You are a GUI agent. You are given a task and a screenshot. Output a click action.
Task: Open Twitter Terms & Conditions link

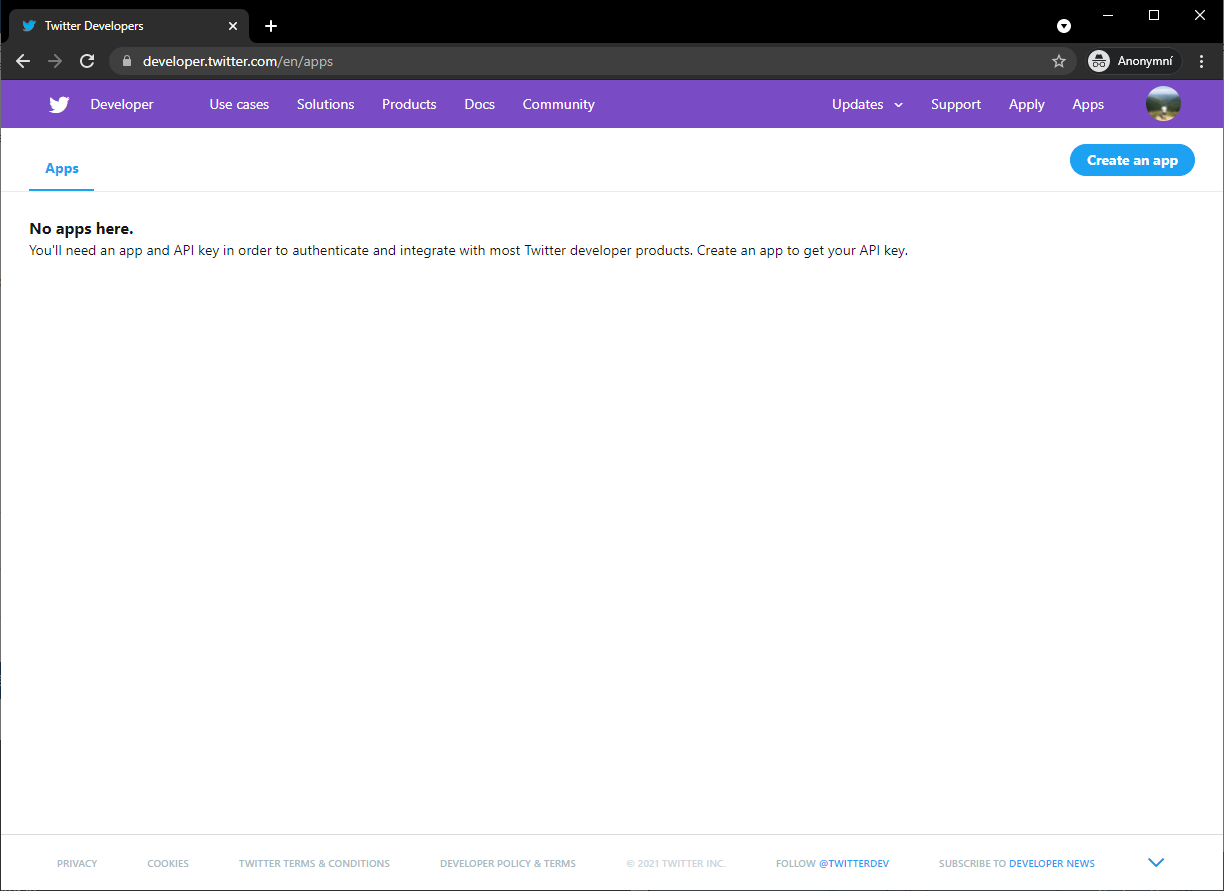(314, 863)
